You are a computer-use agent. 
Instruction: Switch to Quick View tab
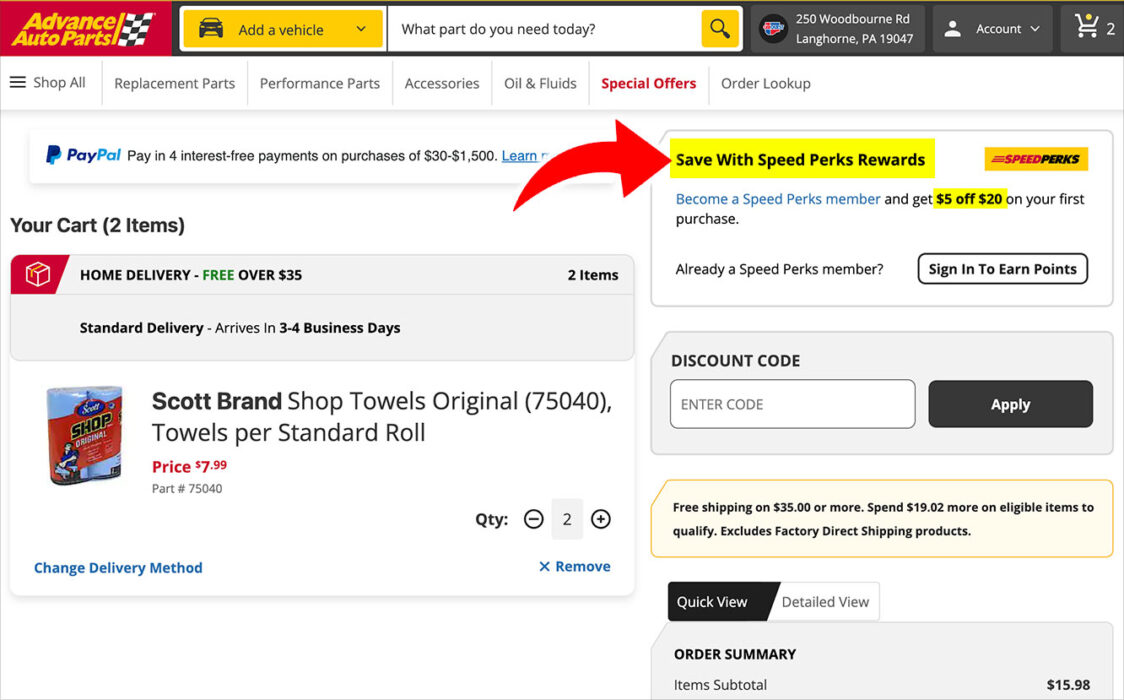(718, 602)
